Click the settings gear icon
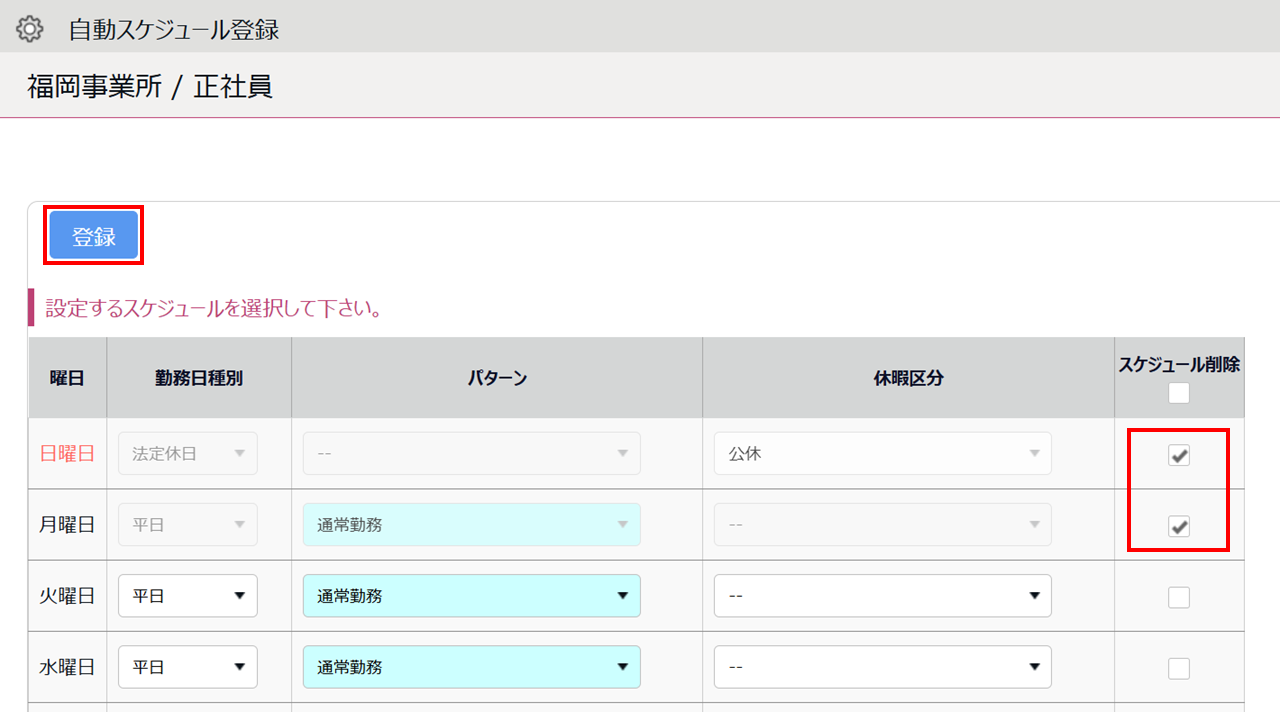This screenshot has height=712, width=1280. point(30,29)
